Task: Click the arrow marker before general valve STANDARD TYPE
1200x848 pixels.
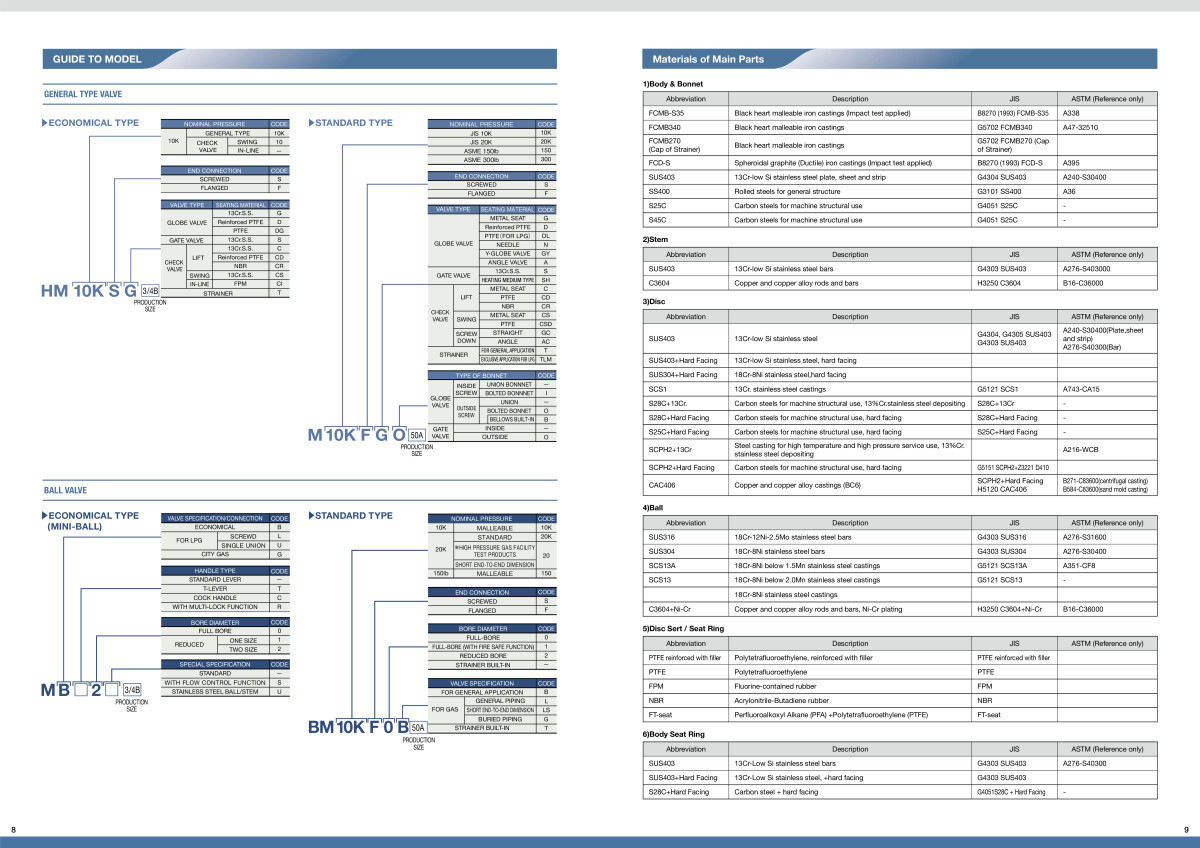Action: pos(311,123)
